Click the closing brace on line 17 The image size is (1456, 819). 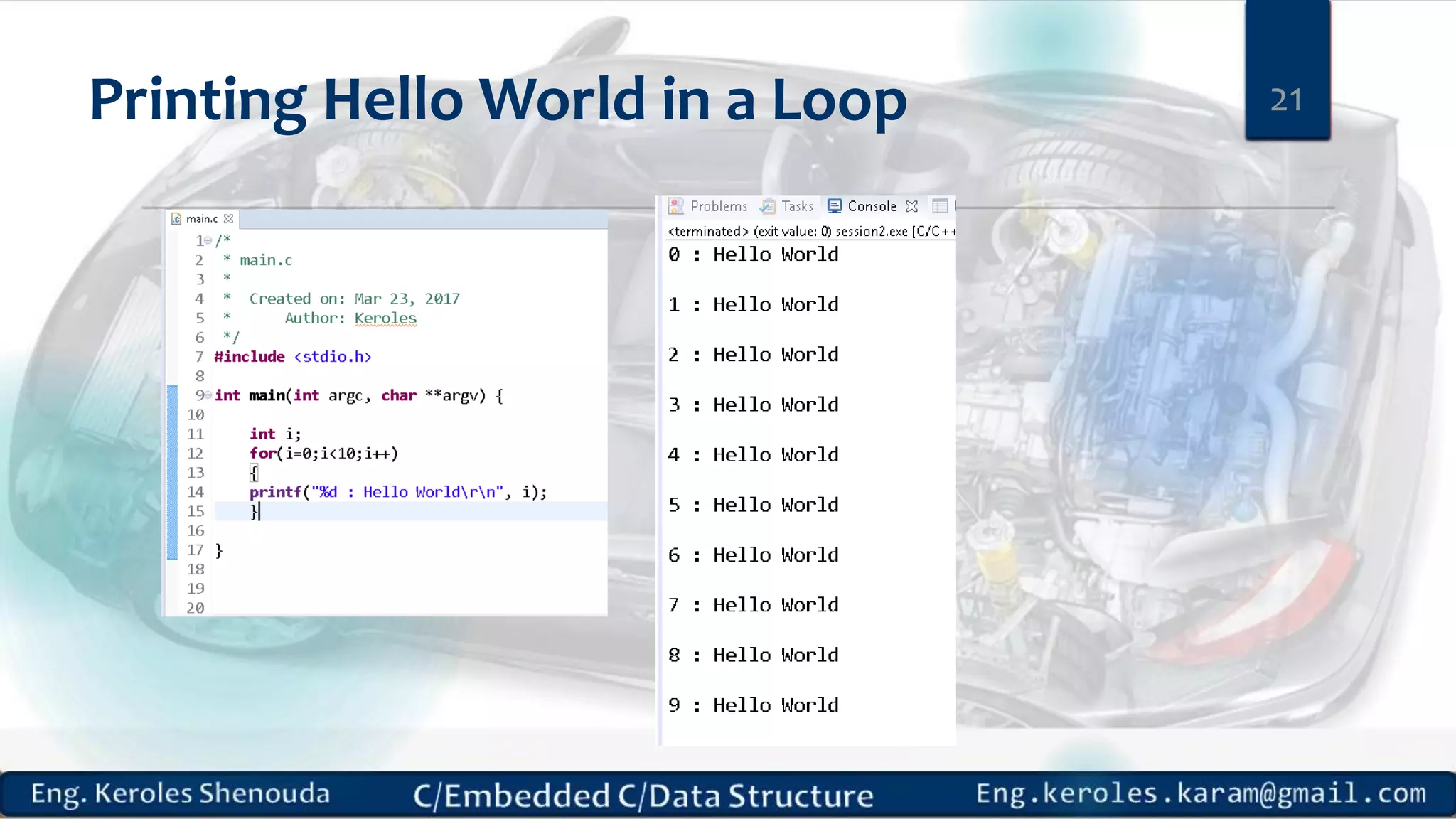219,550
